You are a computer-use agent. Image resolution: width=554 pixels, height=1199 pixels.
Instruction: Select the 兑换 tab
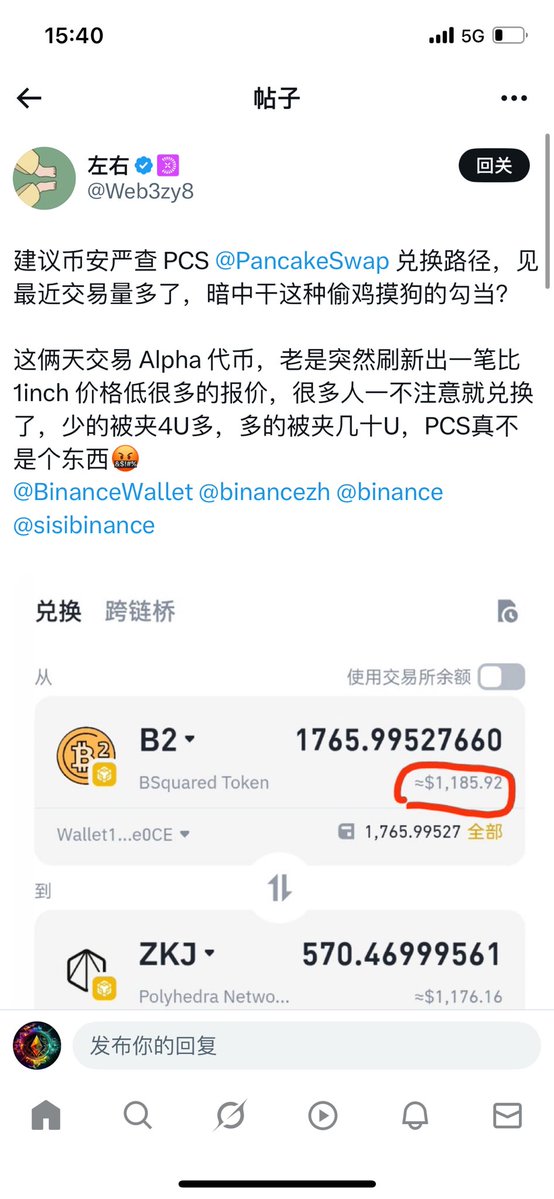58,611
